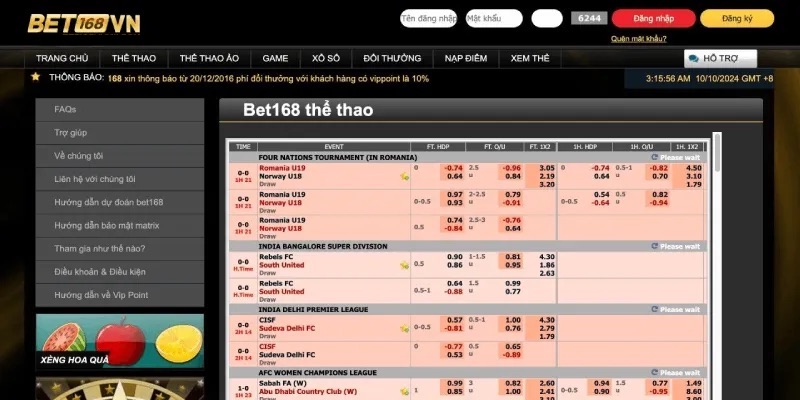Open the Xổ Số menu tab
The width and height of the screenshot is (800, 400).
pos(326,59)
